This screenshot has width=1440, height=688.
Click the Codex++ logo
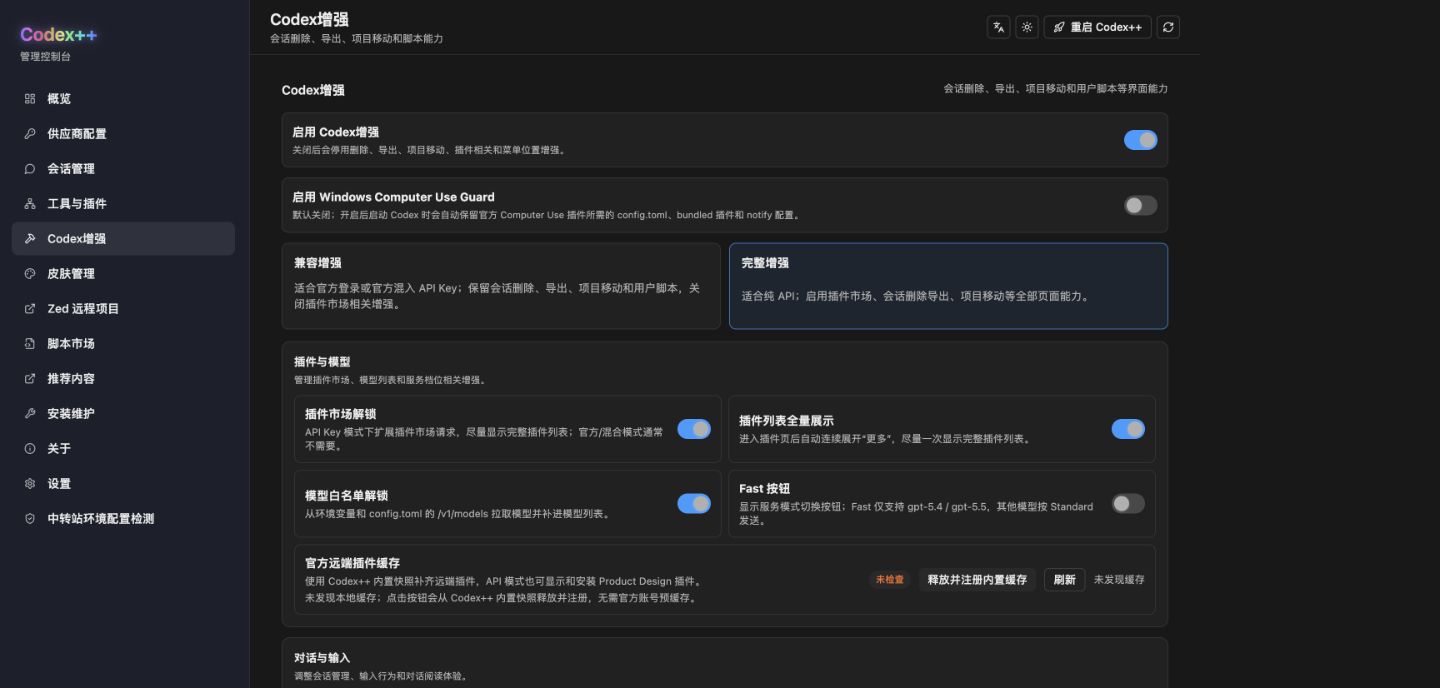[59, 35]
